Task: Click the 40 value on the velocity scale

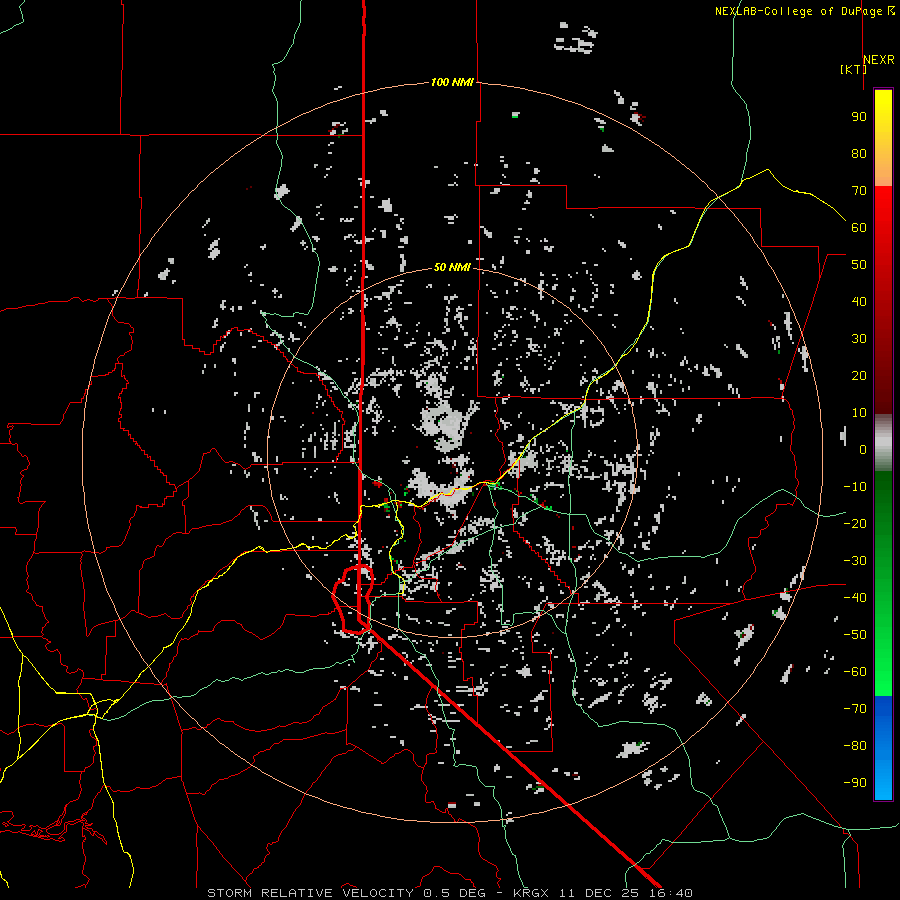Action: coord(859,302)
